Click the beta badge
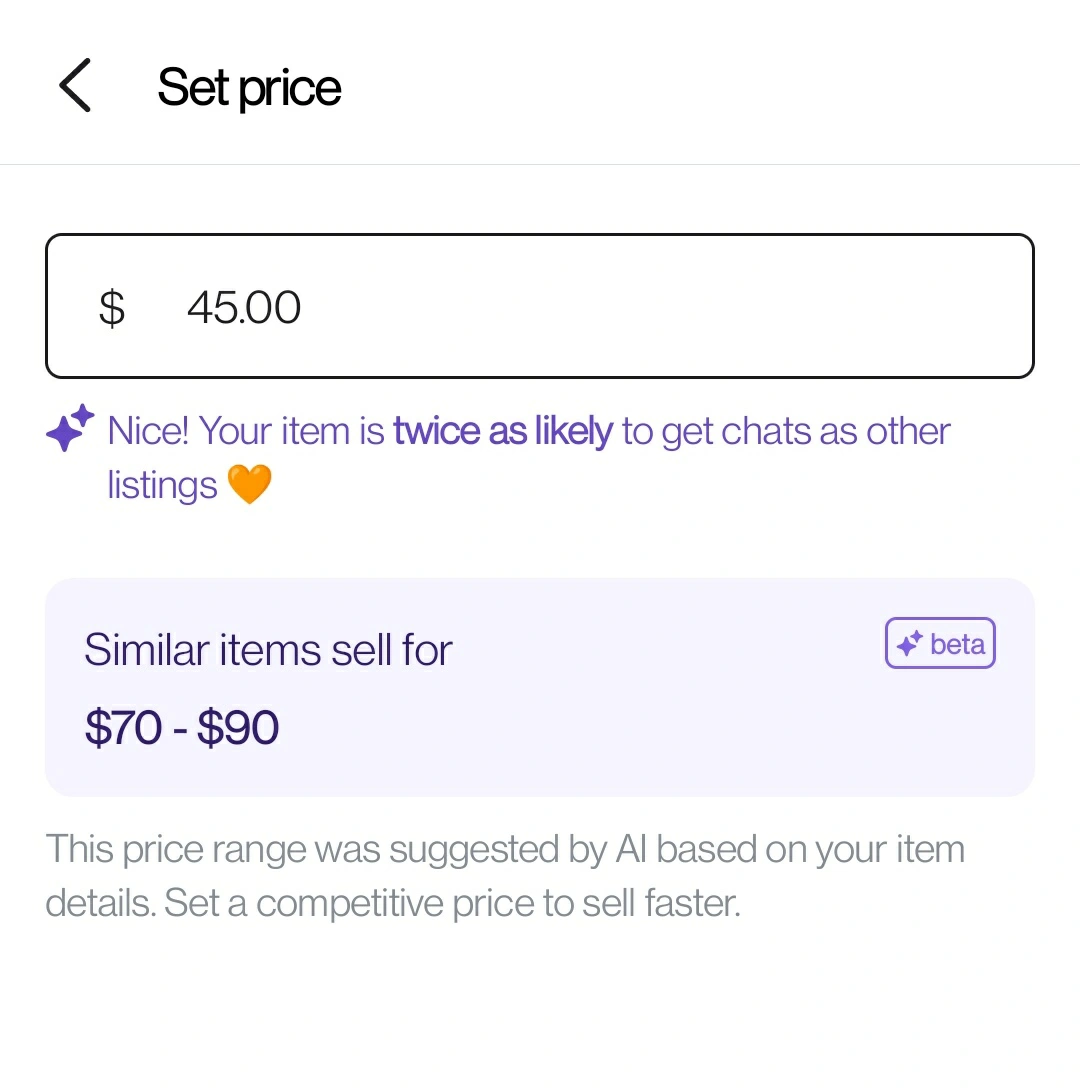1080x1090 pixels. point(940,643)
